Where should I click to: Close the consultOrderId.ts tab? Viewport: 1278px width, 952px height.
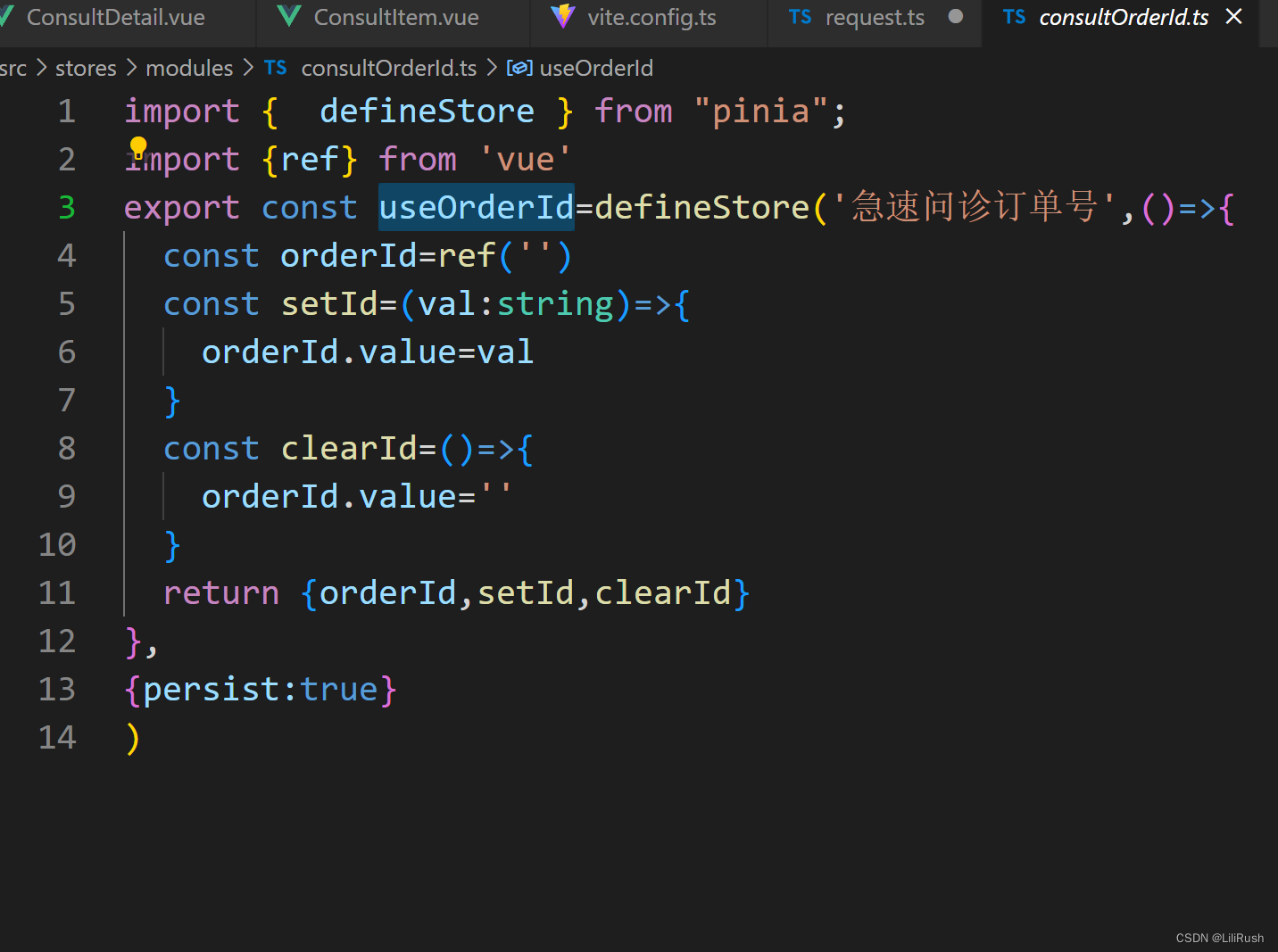tap(1233, 16)
